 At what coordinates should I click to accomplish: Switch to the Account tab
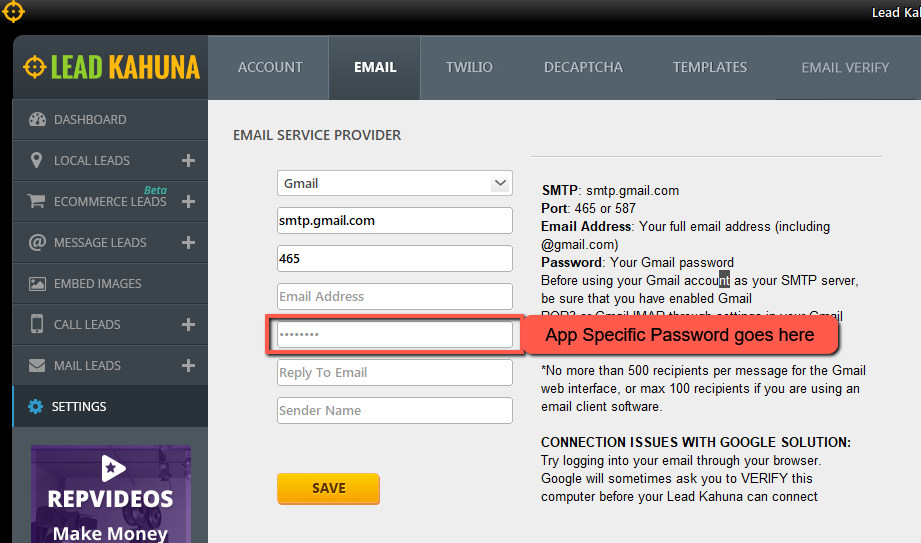point(268,68)
